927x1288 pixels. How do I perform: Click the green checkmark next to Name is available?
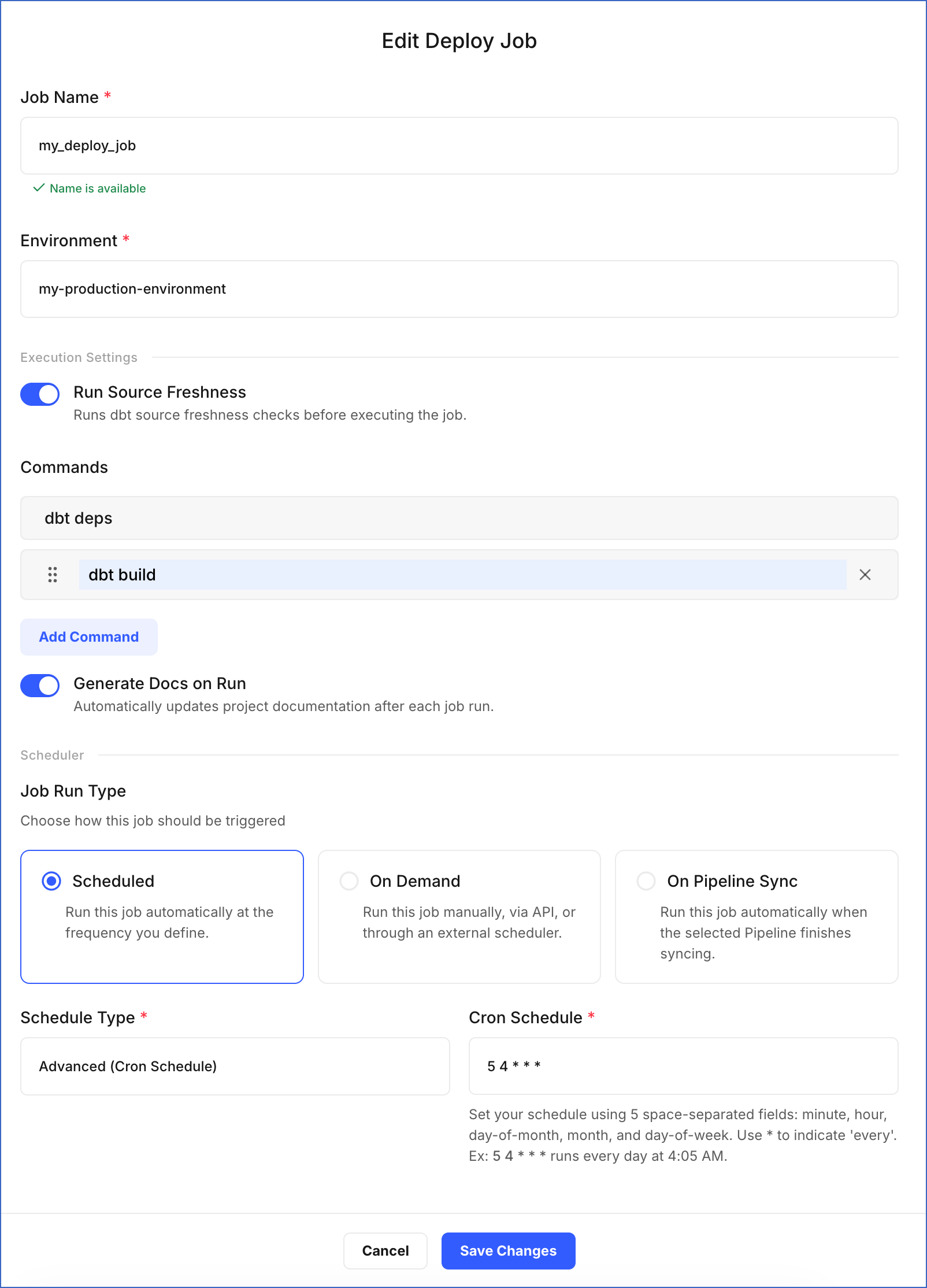pos(39,188)
